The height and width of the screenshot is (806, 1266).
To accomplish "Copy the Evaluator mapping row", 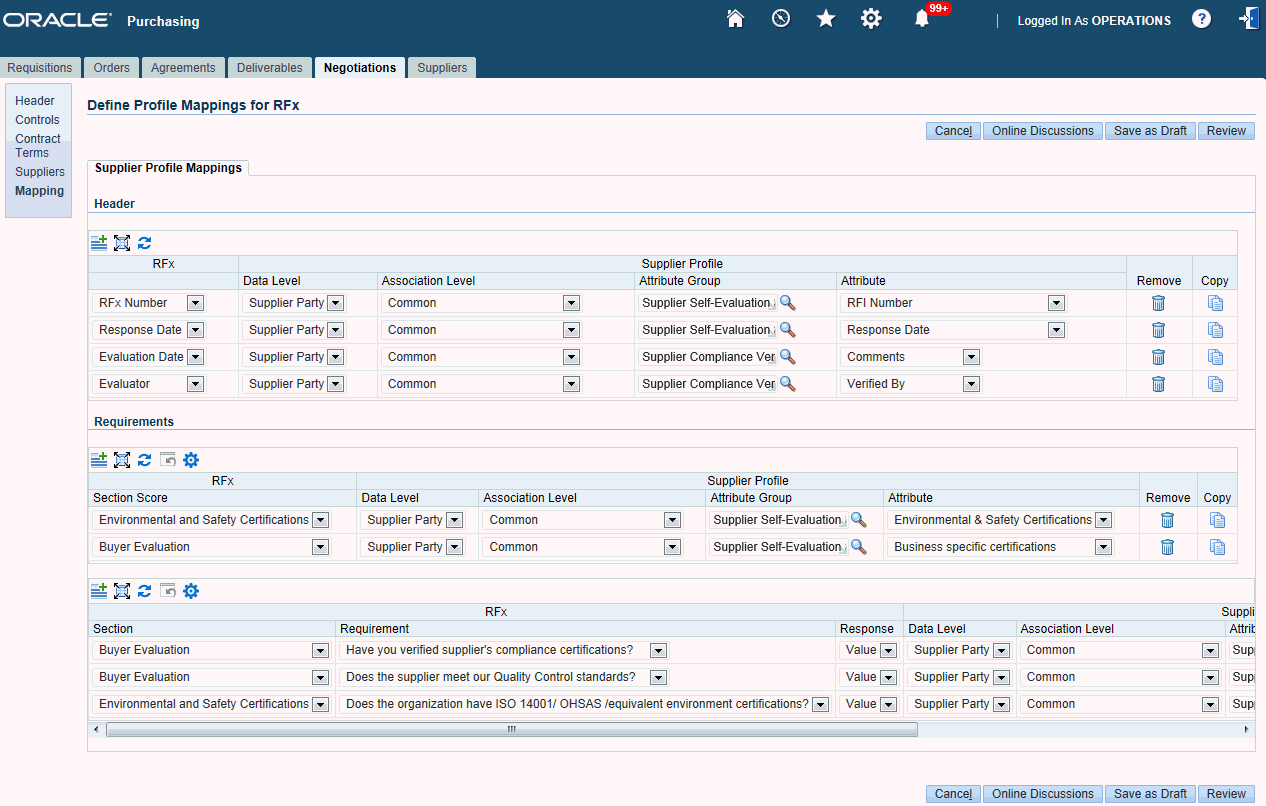I will 1215,384.
